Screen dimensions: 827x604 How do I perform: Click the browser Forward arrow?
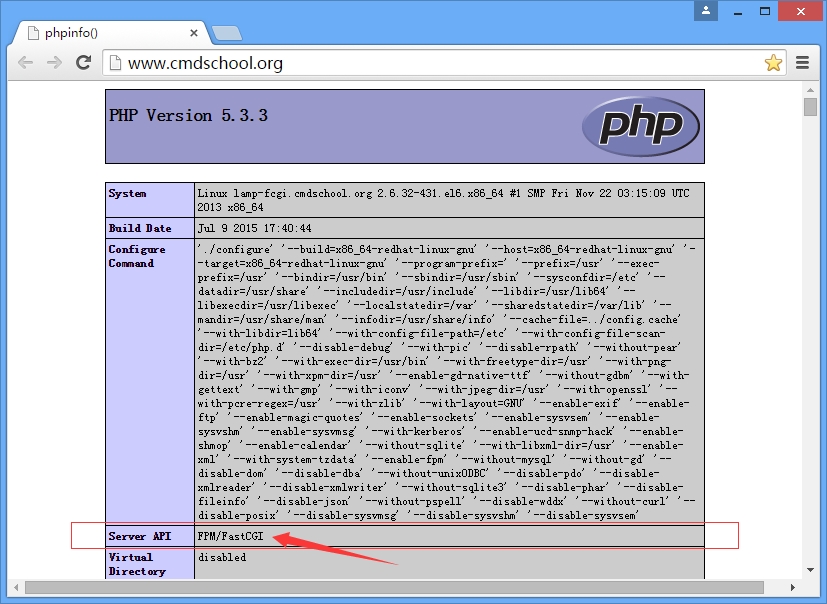(x=54, y=63)
